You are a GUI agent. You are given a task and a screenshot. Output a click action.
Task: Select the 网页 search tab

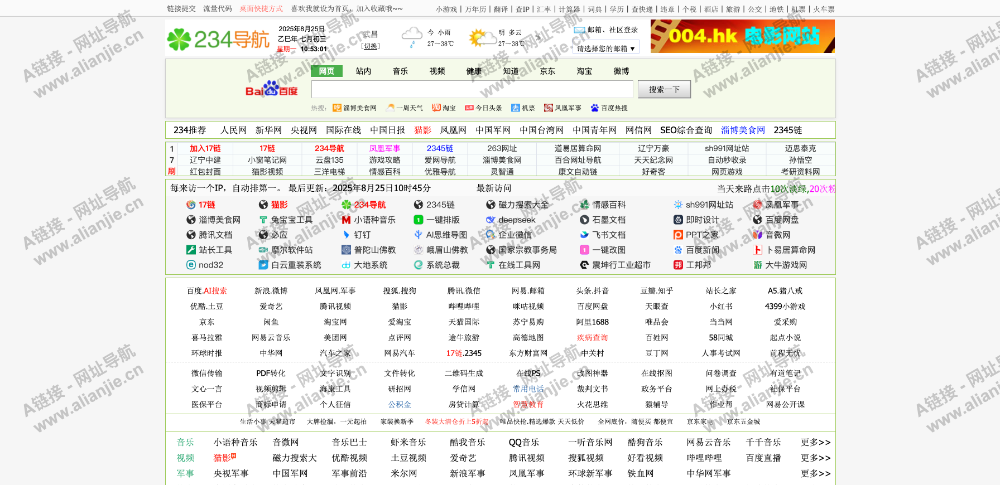(327, 71)
